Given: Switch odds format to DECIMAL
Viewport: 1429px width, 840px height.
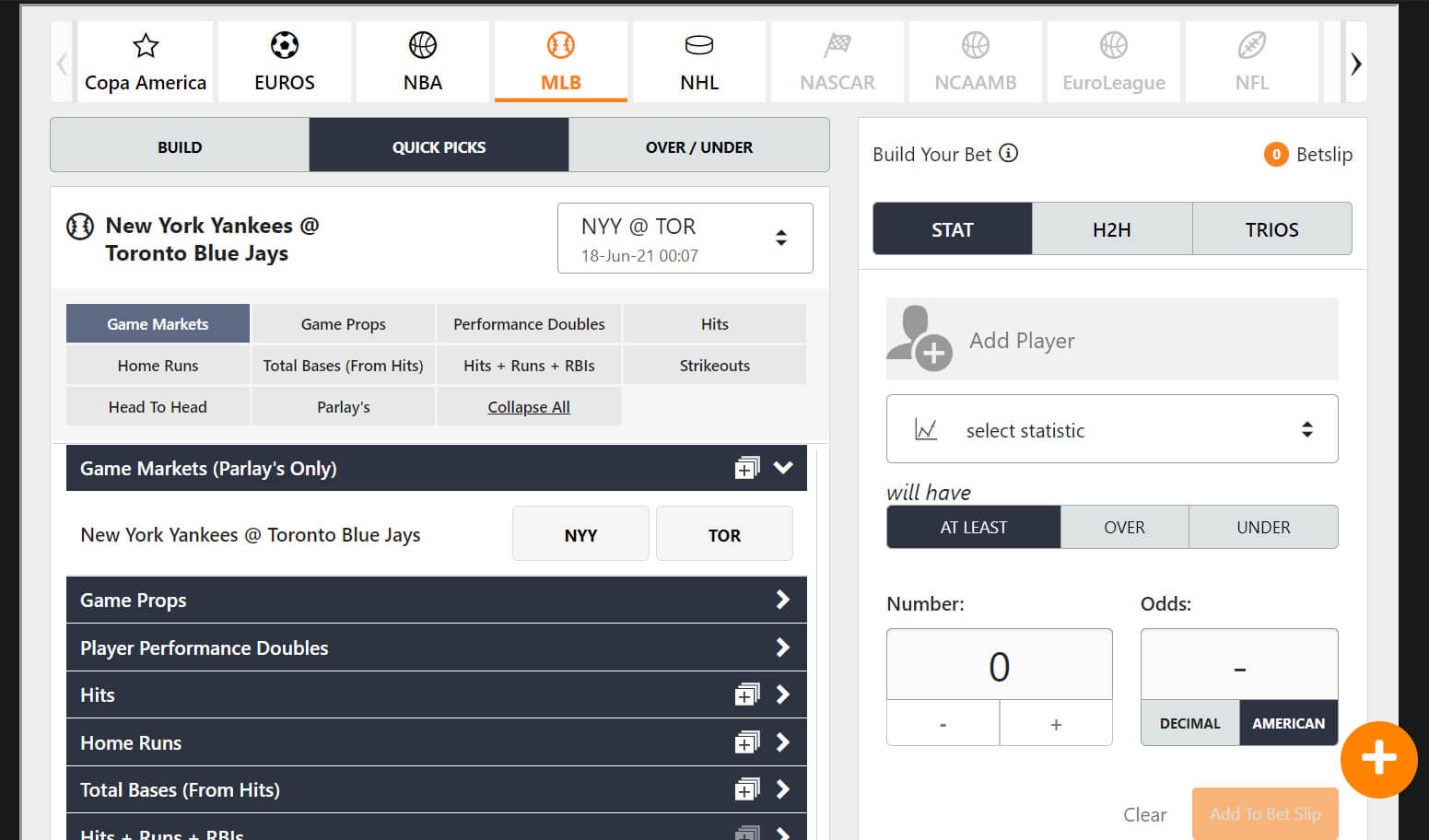Looking at the screenshot, I should pos(1189,723).
